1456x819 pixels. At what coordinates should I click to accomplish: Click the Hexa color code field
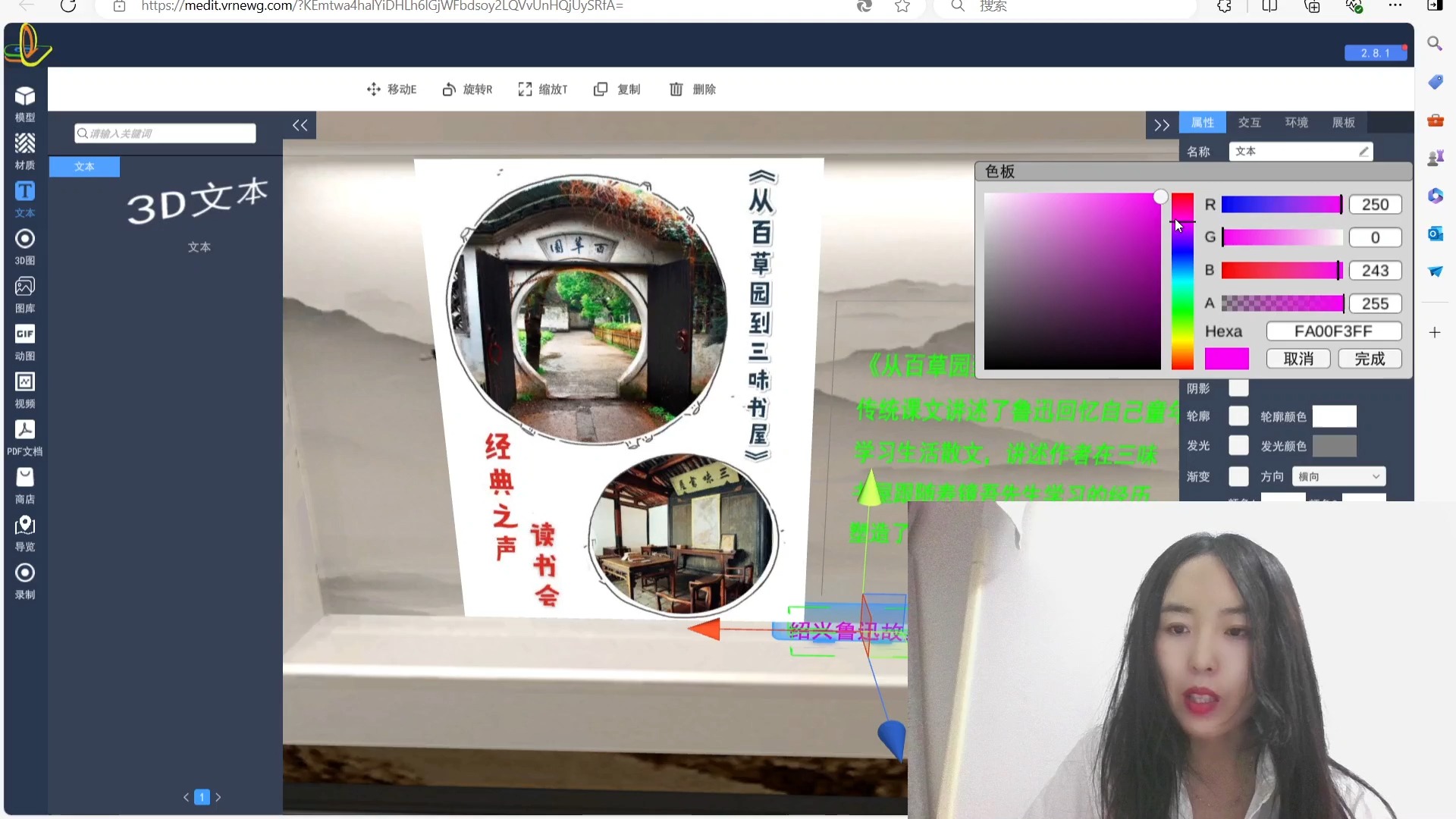[x=1333, y=332]
